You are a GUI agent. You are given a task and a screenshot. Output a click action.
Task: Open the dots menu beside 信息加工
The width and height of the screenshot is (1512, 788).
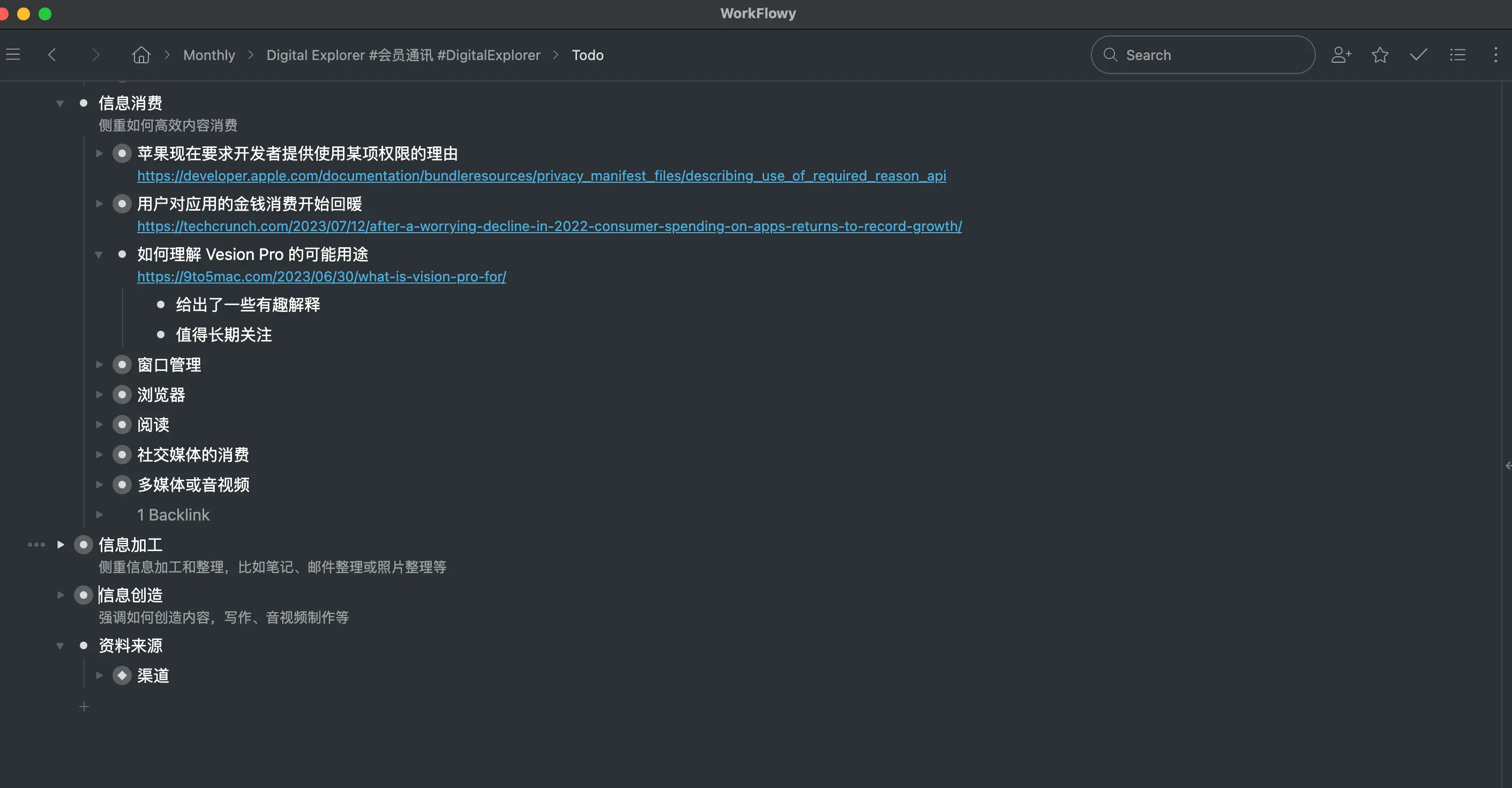click(36, 545)
